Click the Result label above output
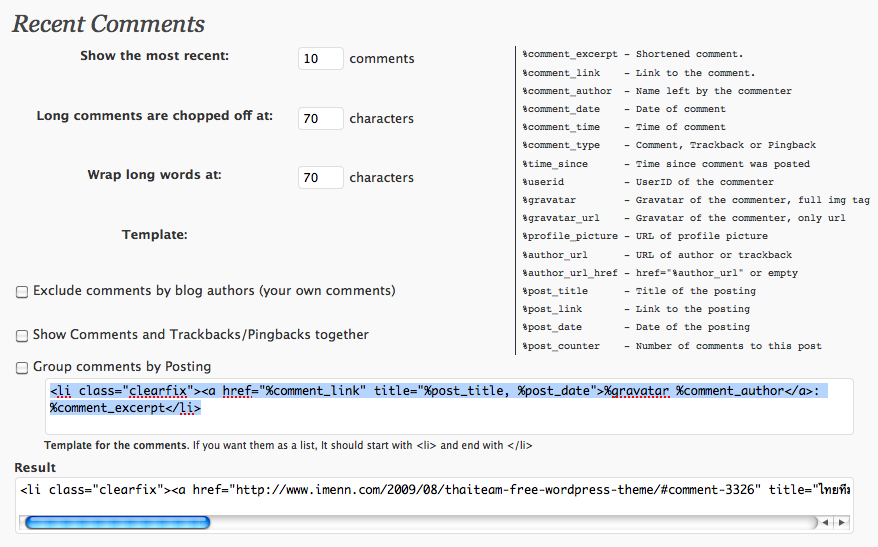 click(35, 468)
